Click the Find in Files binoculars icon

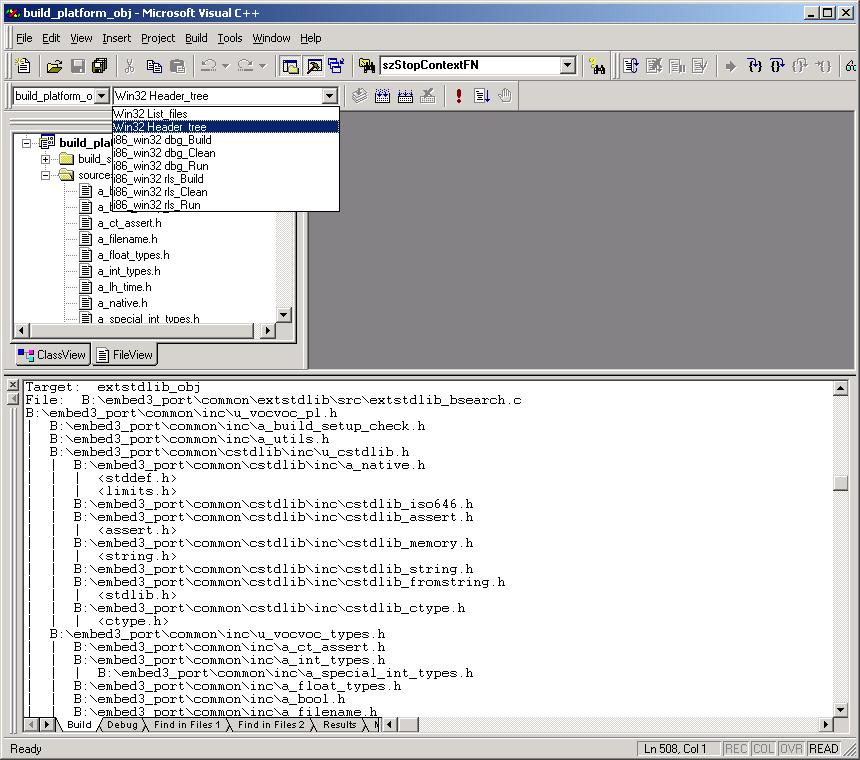(366, 66)
